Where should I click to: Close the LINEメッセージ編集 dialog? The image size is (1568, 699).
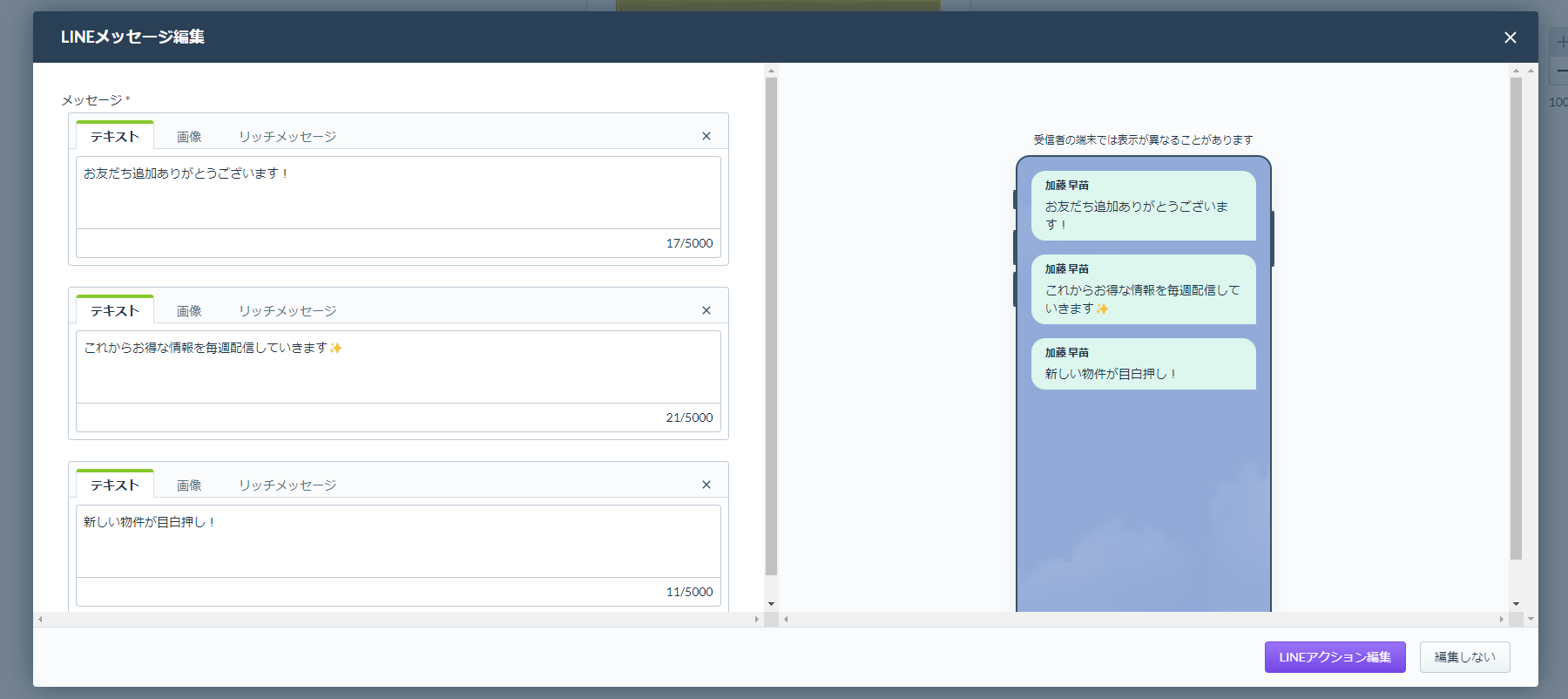pos(1510,37)
